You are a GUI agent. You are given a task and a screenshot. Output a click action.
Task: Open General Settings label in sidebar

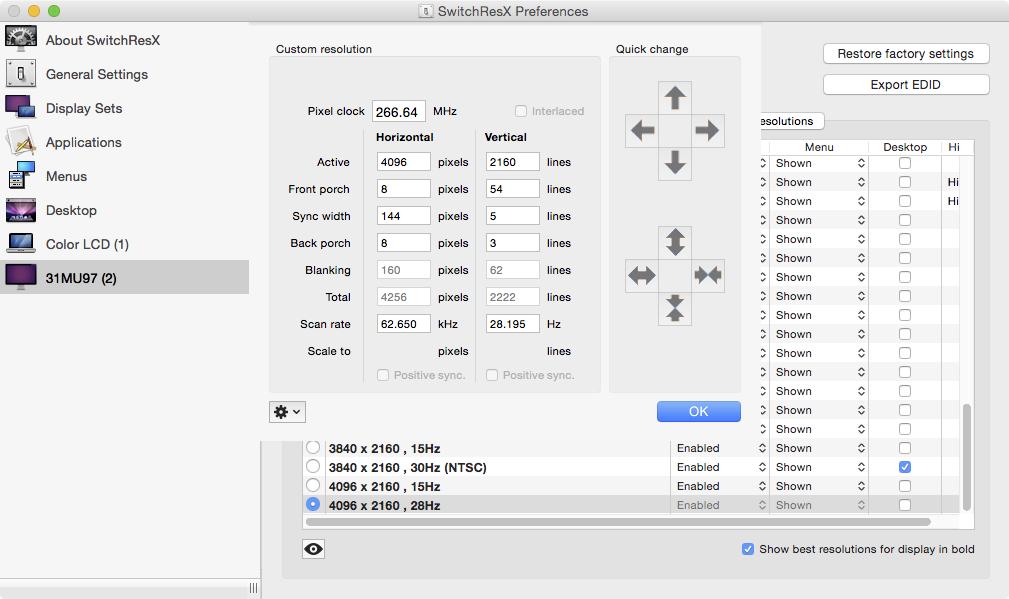(97, 74)
